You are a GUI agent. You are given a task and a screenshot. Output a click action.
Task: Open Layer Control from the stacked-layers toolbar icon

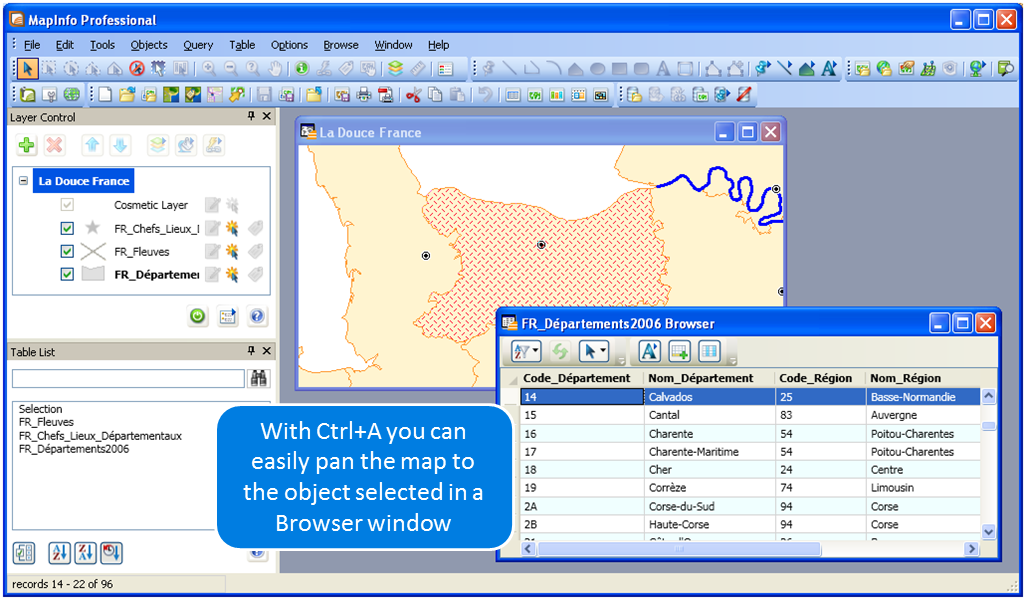point(395,68)
